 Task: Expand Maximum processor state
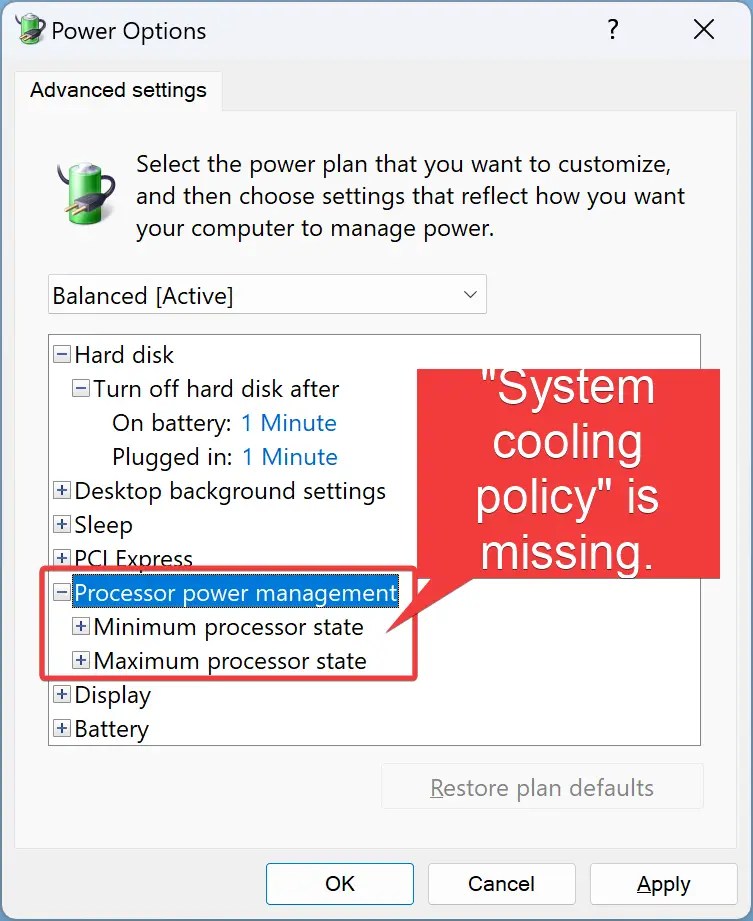pos(81,660)
